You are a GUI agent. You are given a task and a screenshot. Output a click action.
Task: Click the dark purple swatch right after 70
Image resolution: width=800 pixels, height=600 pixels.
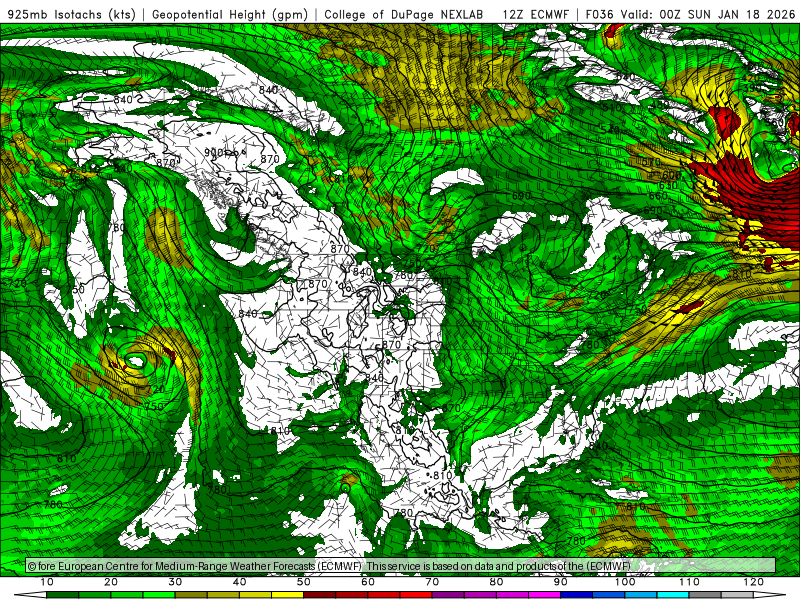tap(448, 595)
